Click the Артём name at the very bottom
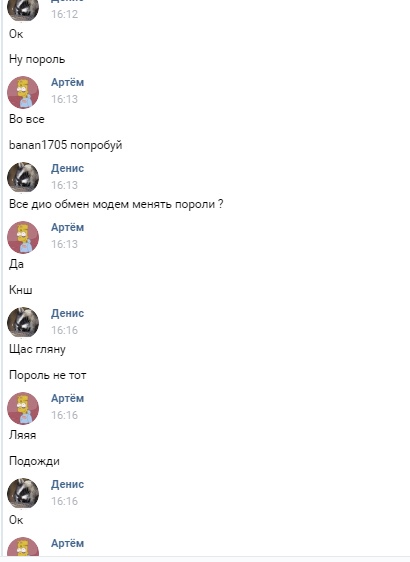The image size is (410, 562). click(x=67, y=543)
